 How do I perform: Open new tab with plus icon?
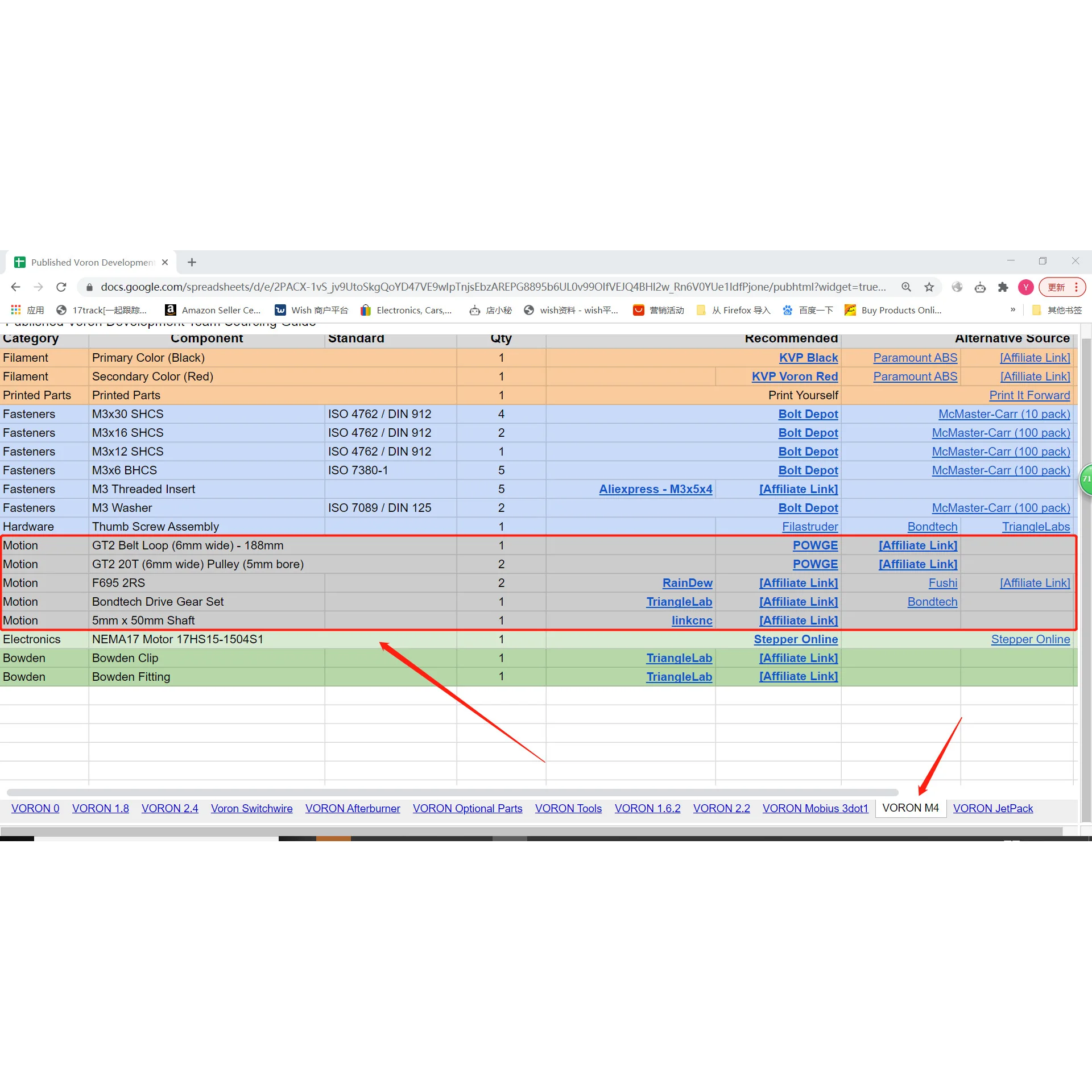coord(192,262)
